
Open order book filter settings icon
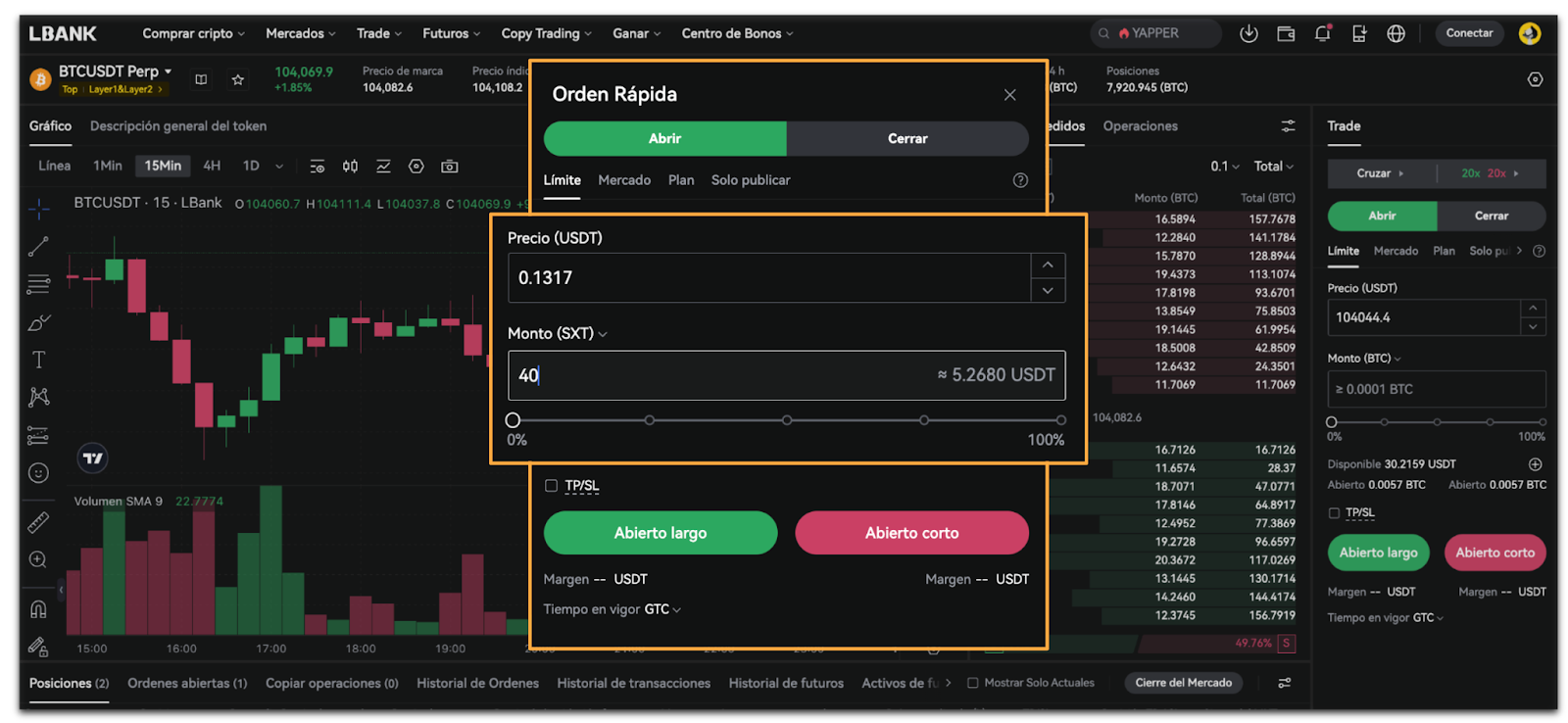coord(1288,126)
